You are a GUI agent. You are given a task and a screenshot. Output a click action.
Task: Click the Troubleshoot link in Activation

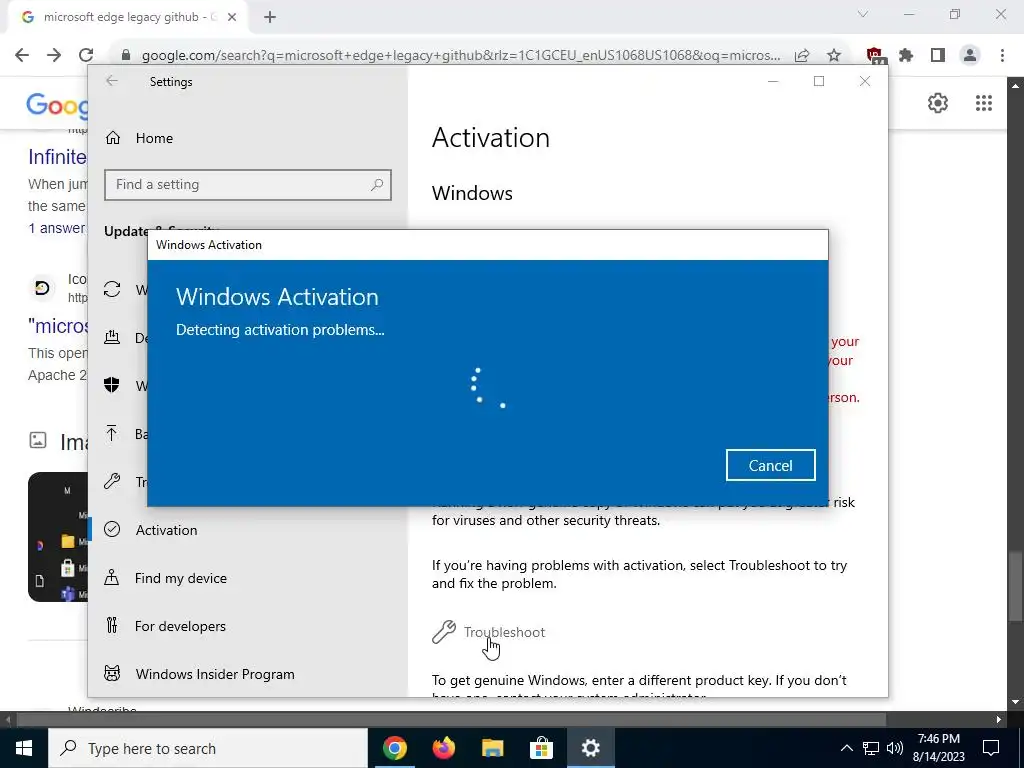click(x=504, y=632)
